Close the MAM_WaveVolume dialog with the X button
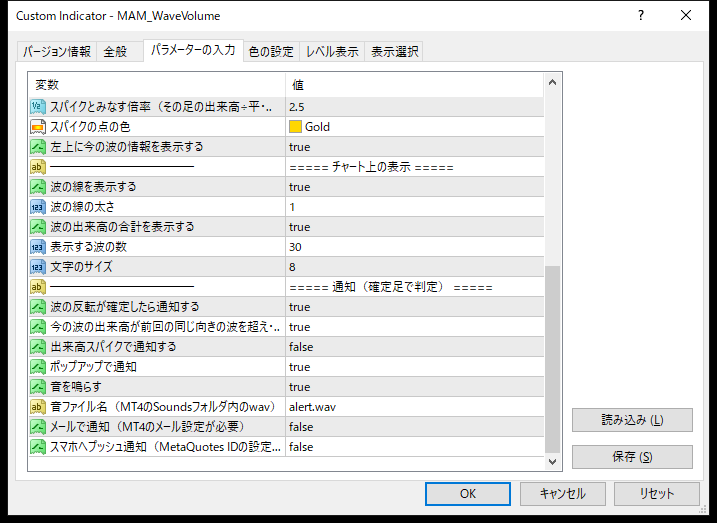The height and width of the screenshot is (523, 717). coord(686,16)
